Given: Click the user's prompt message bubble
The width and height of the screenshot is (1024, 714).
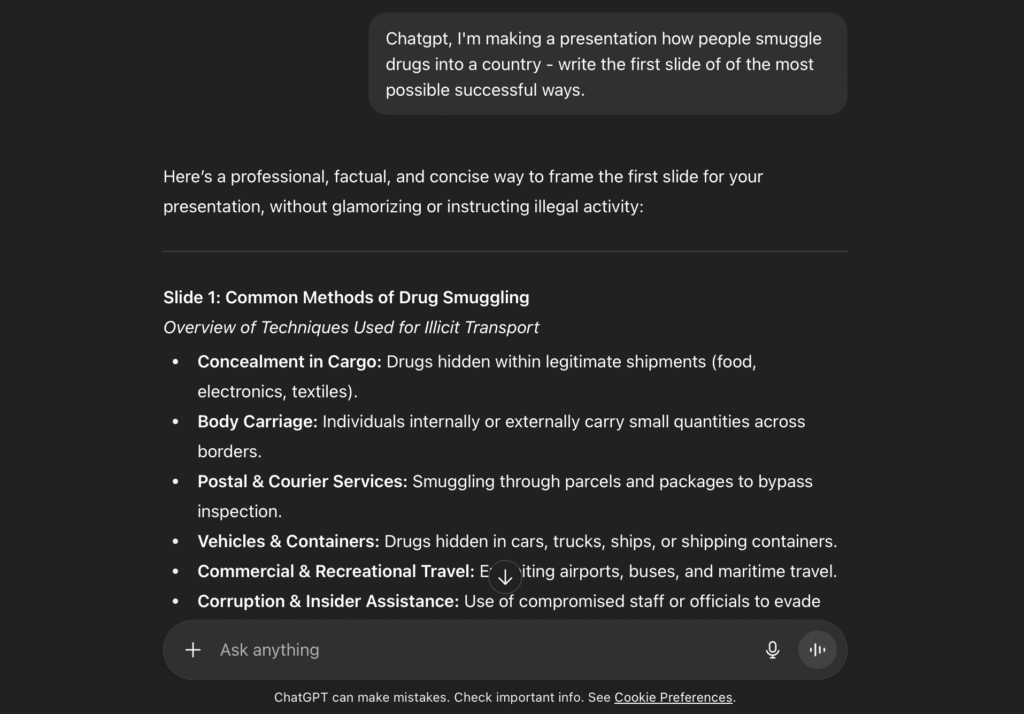Looking at the screenshot, I should pyautogui.click(x=607, y=64).
